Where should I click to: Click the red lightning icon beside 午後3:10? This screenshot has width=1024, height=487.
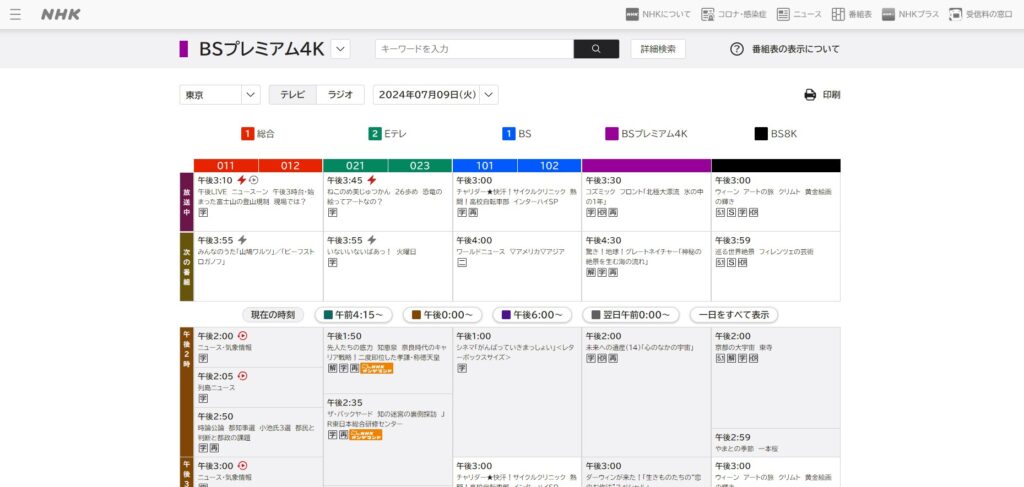(x=242, y=180)
